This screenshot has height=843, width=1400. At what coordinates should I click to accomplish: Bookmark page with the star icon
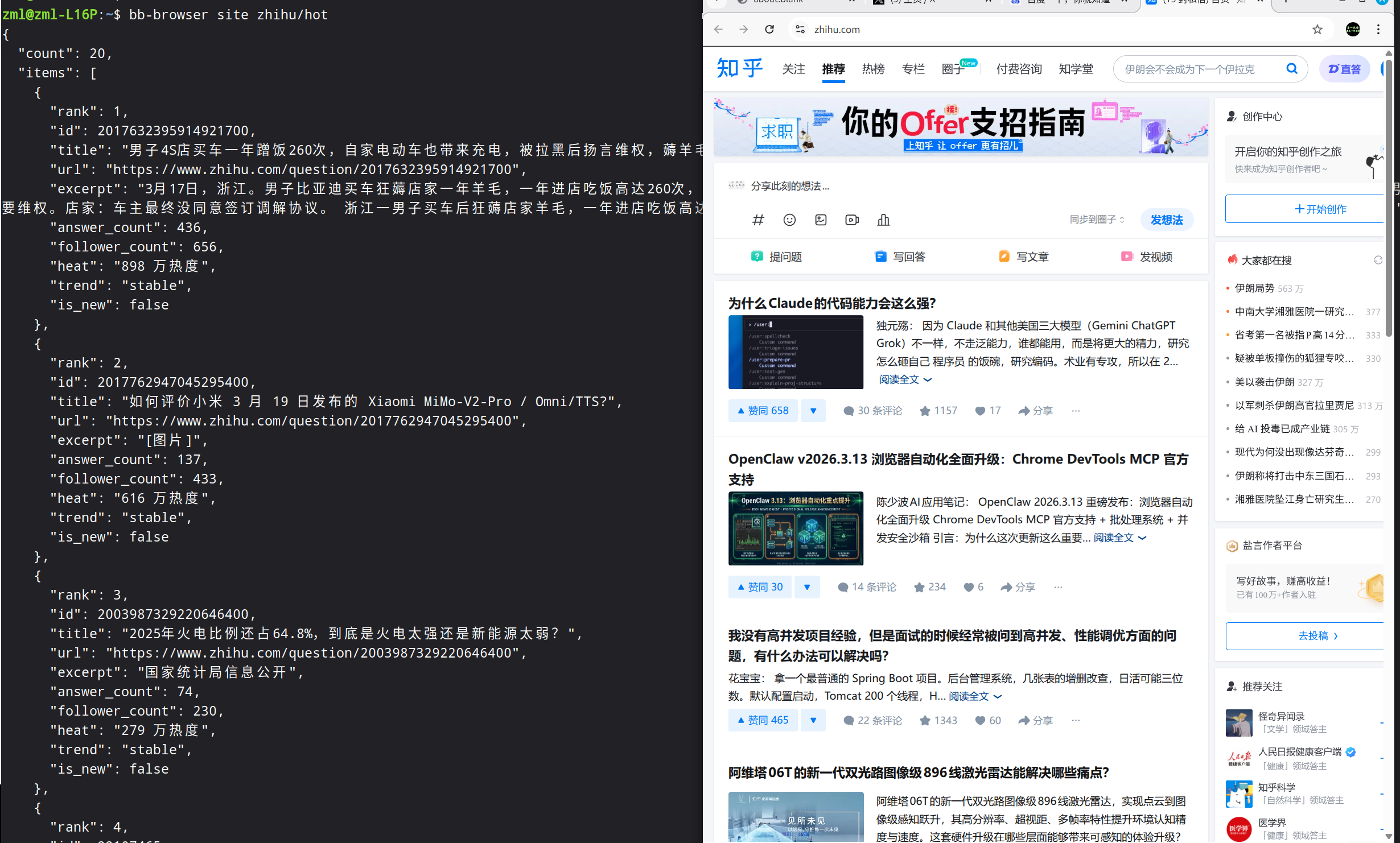[x=1317, y=30]
